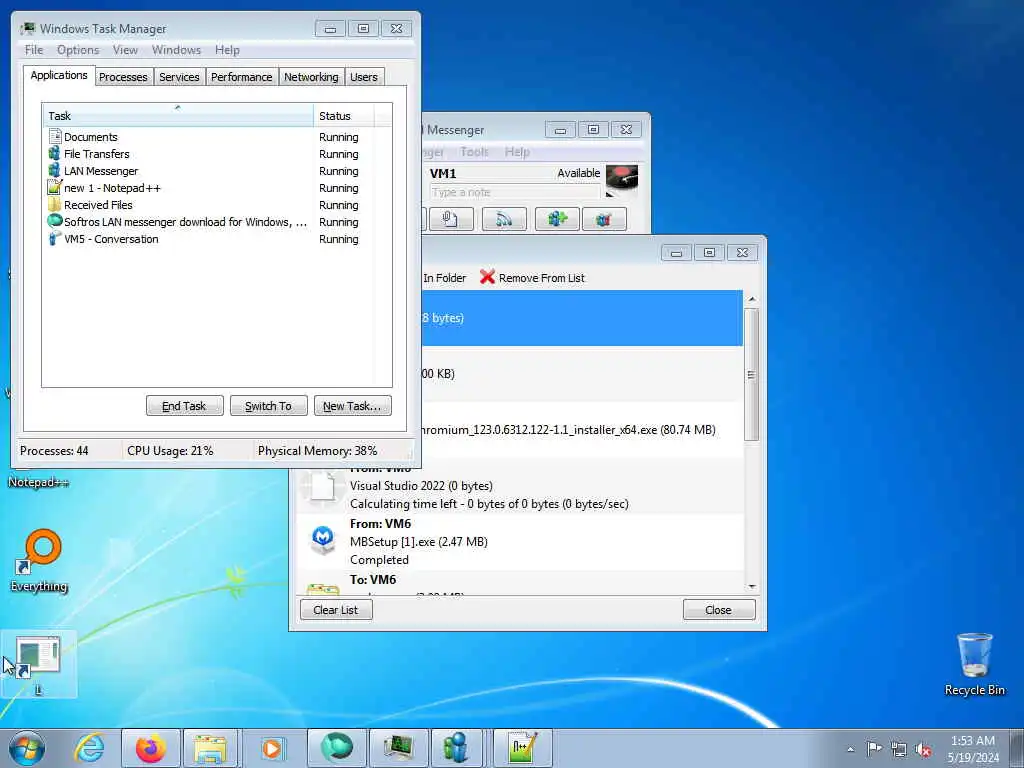The image size is (1024, 768).
Task: Open Windows Explorer from the taskbar
Action: [210, 748]
